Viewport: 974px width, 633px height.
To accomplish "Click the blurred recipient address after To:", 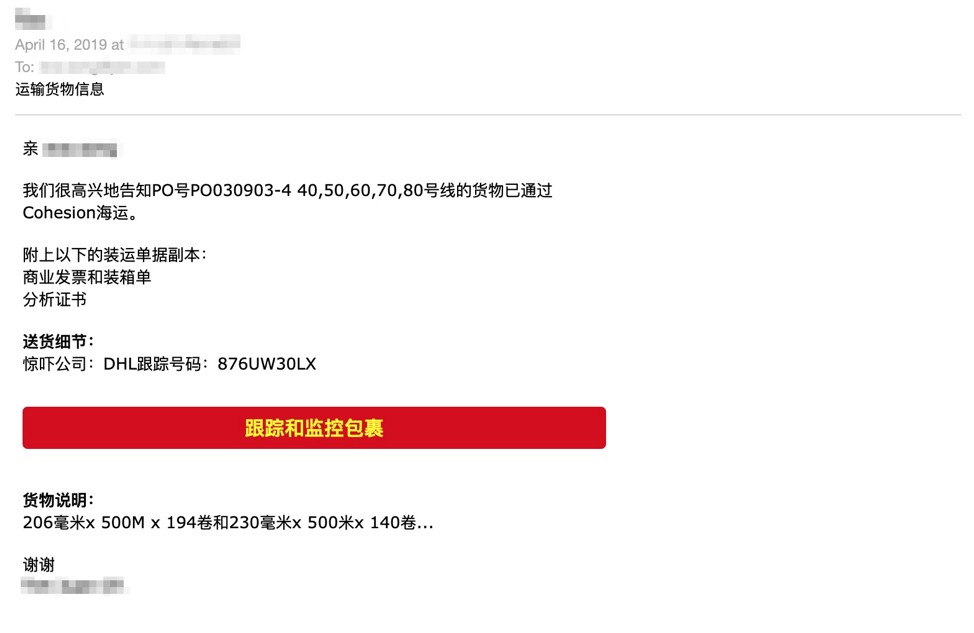I will click(102, 66).
